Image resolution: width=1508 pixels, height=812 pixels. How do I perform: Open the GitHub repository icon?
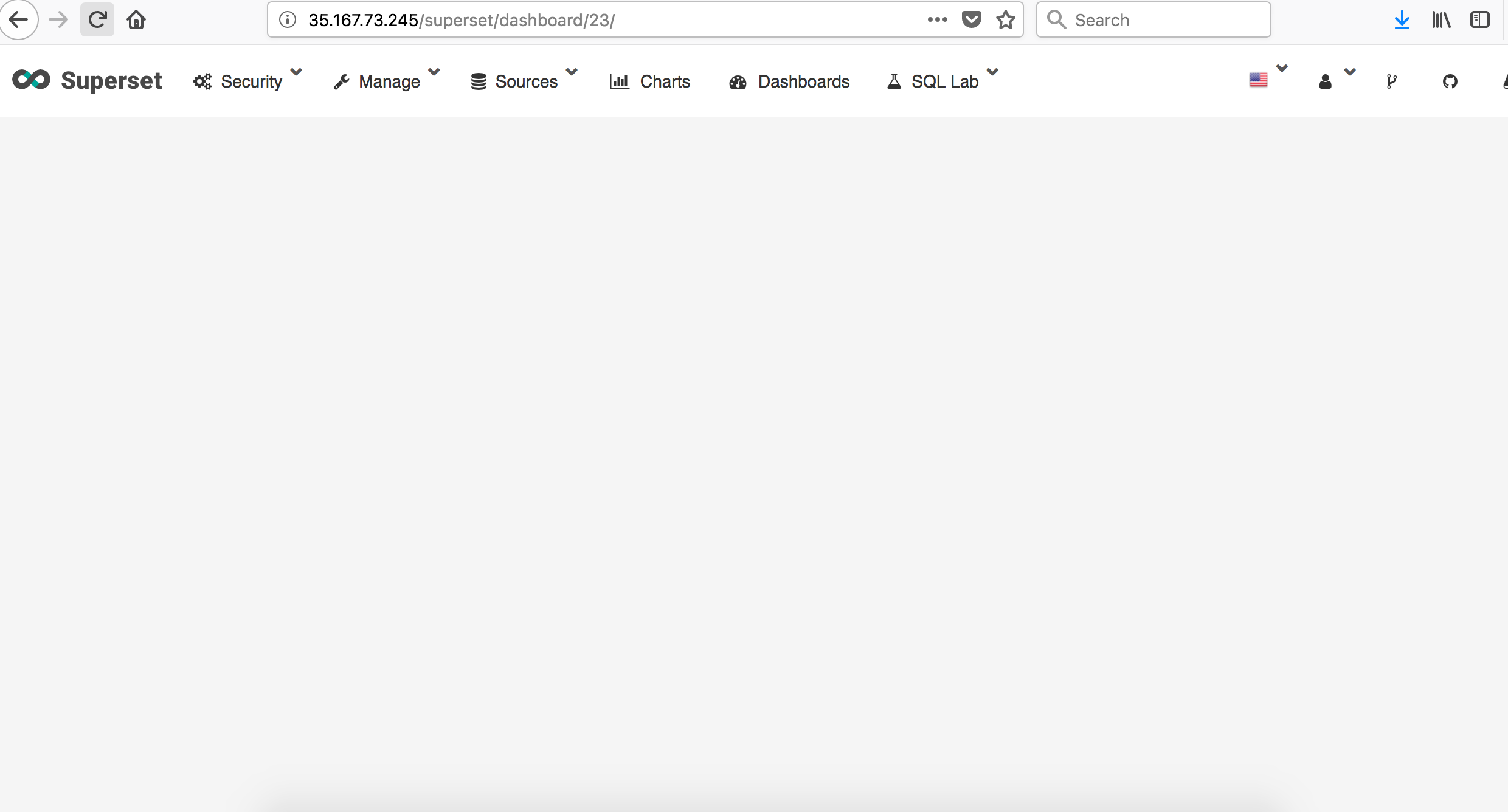1450,81
